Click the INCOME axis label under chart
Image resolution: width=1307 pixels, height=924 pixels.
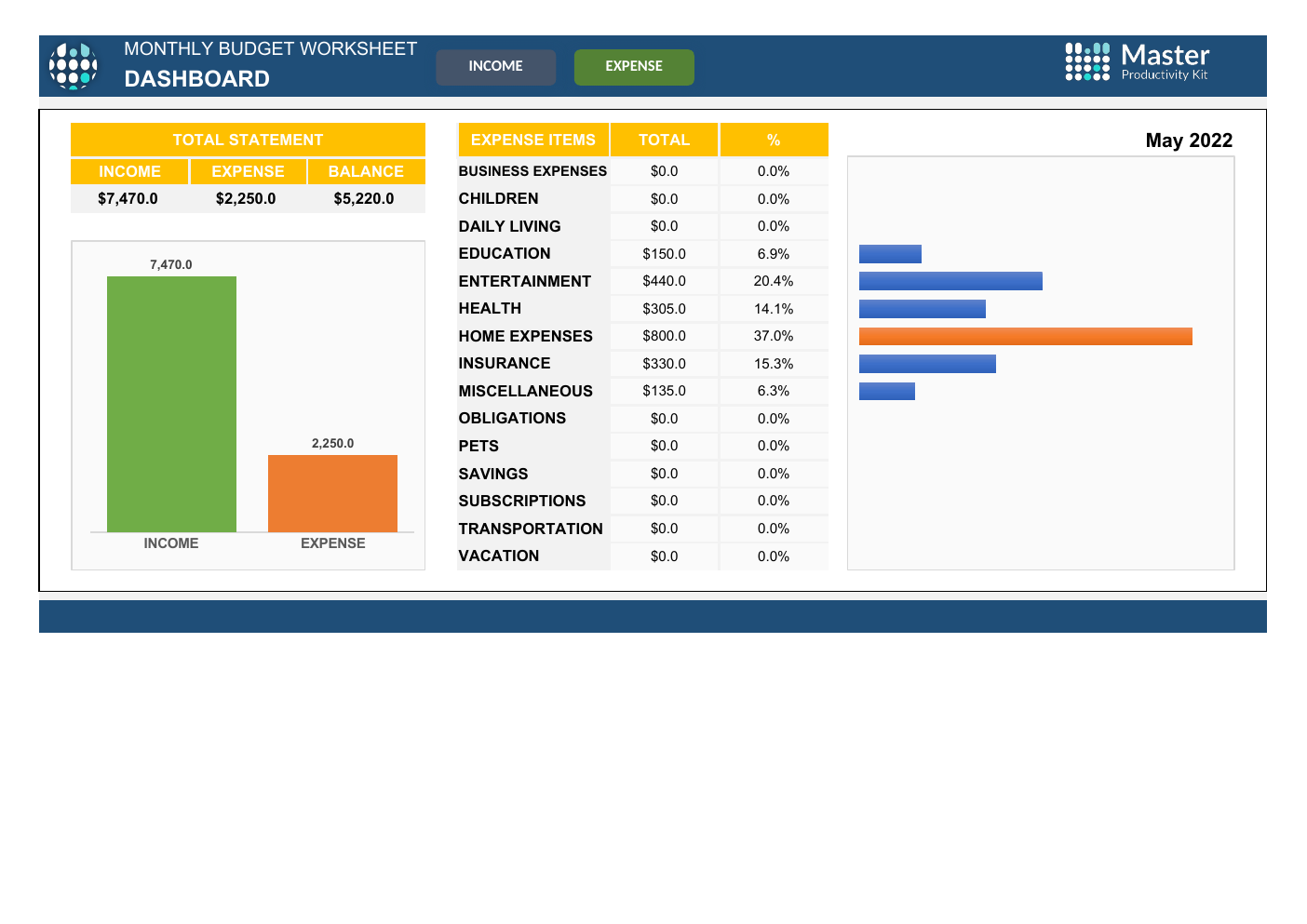point(171,543)
